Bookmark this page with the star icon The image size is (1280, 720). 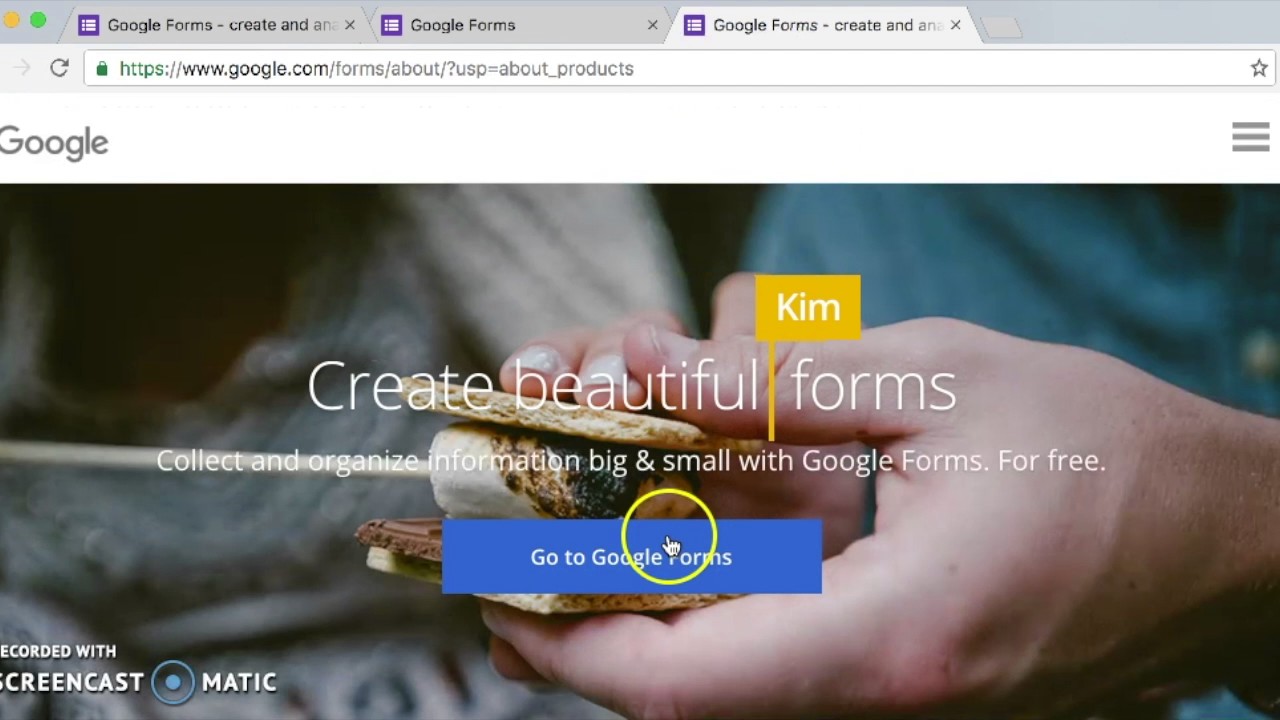(1258, 68)
